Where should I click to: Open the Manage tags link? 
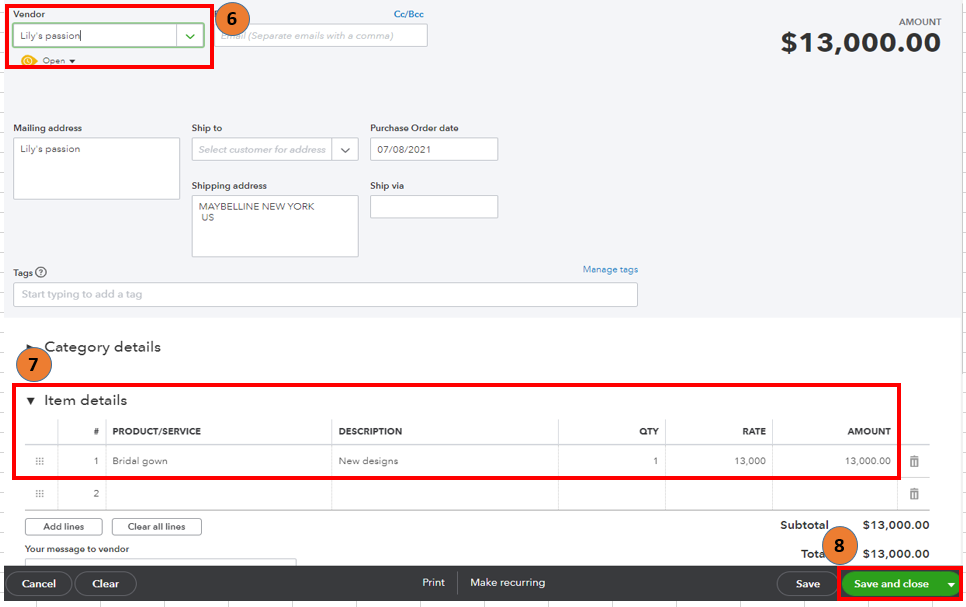tap(610, 270)
